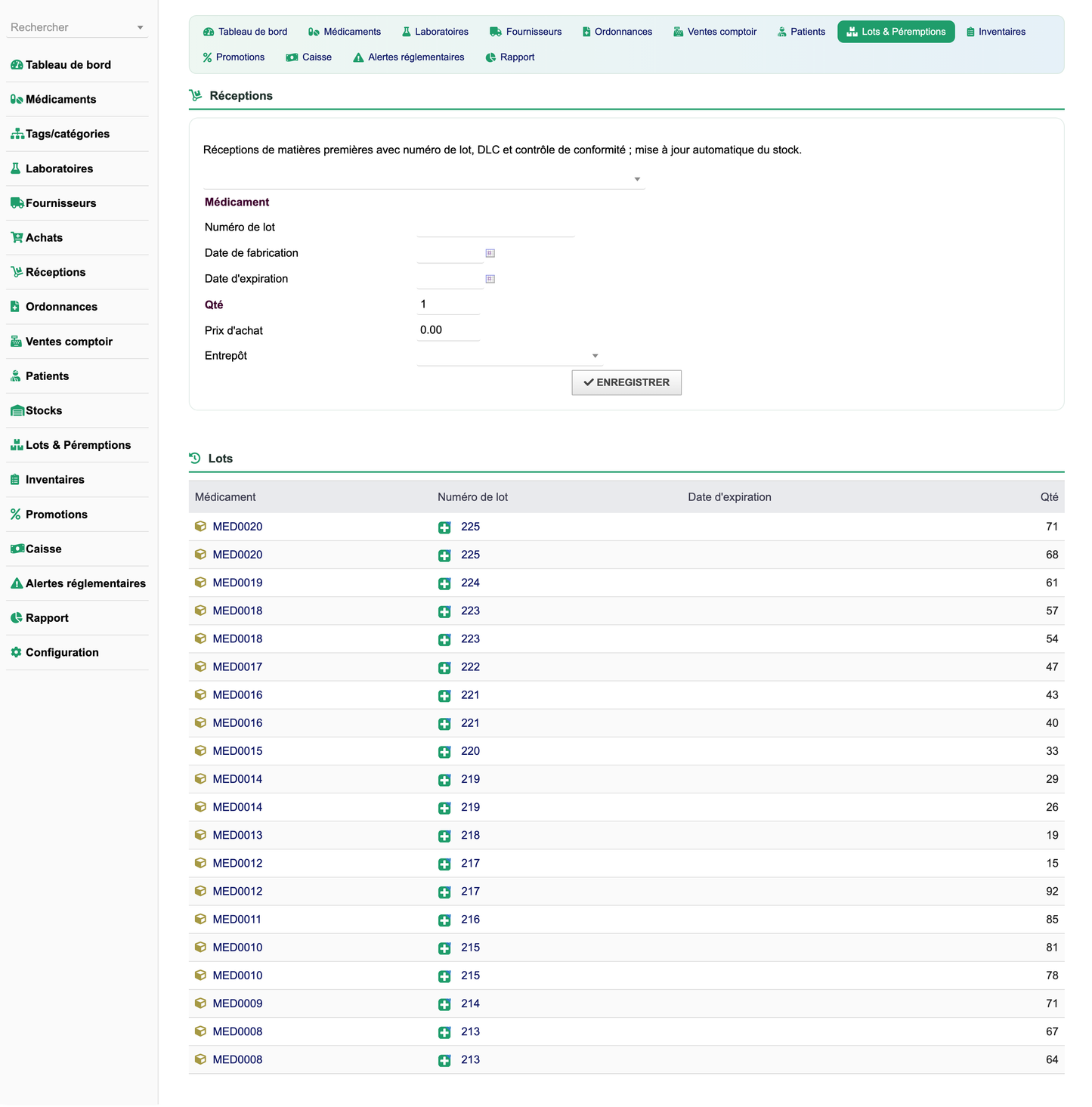Expand the Entrepôt dropdown

tap(509, 356)
